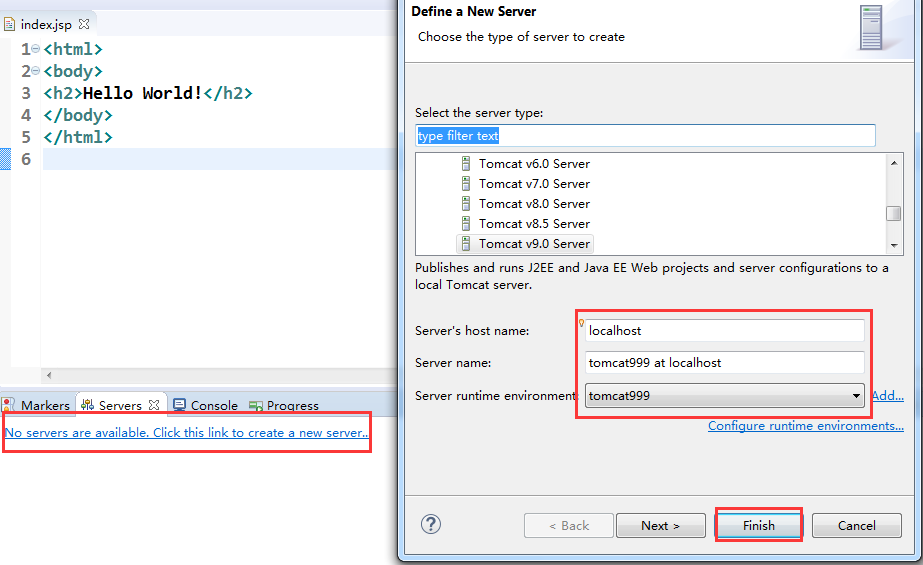Collapse the body tag fold marker

point(36,71)
